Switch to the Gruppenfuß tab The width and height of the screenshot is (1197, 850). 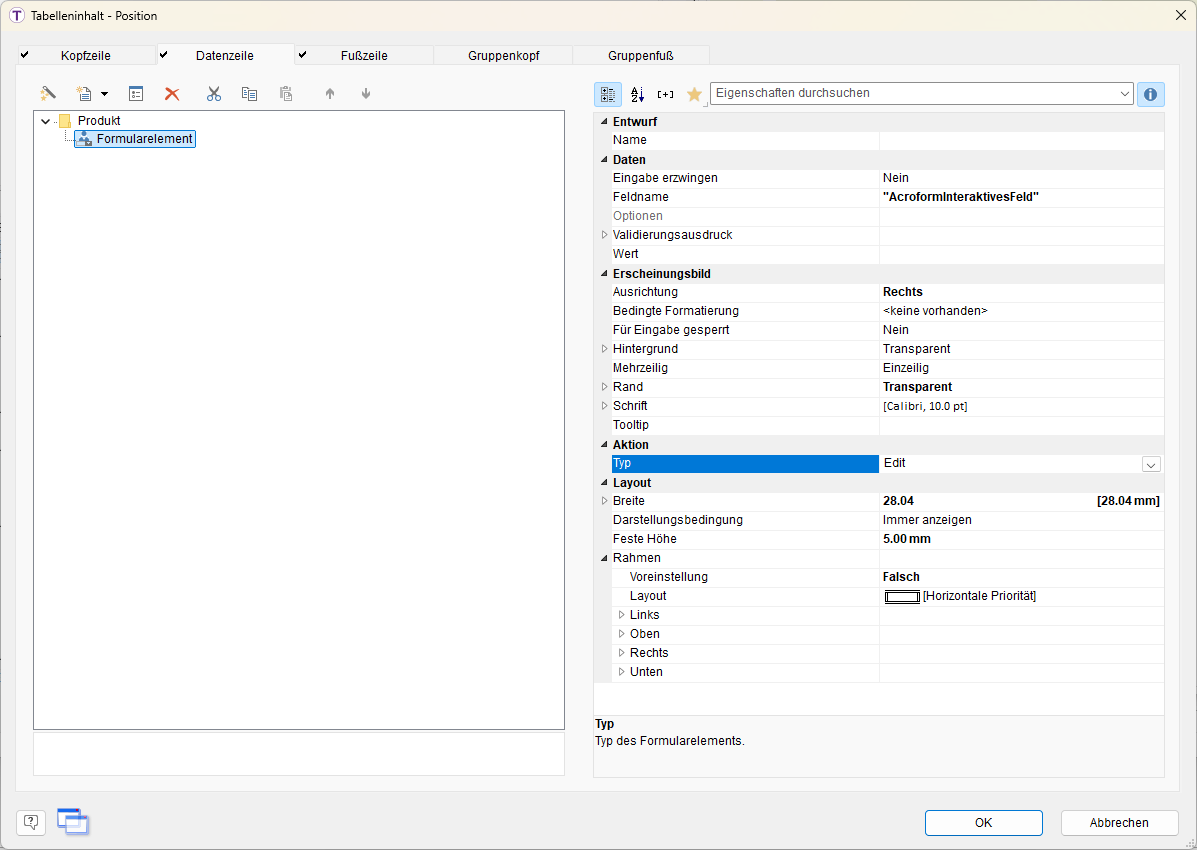coord(640,56)
